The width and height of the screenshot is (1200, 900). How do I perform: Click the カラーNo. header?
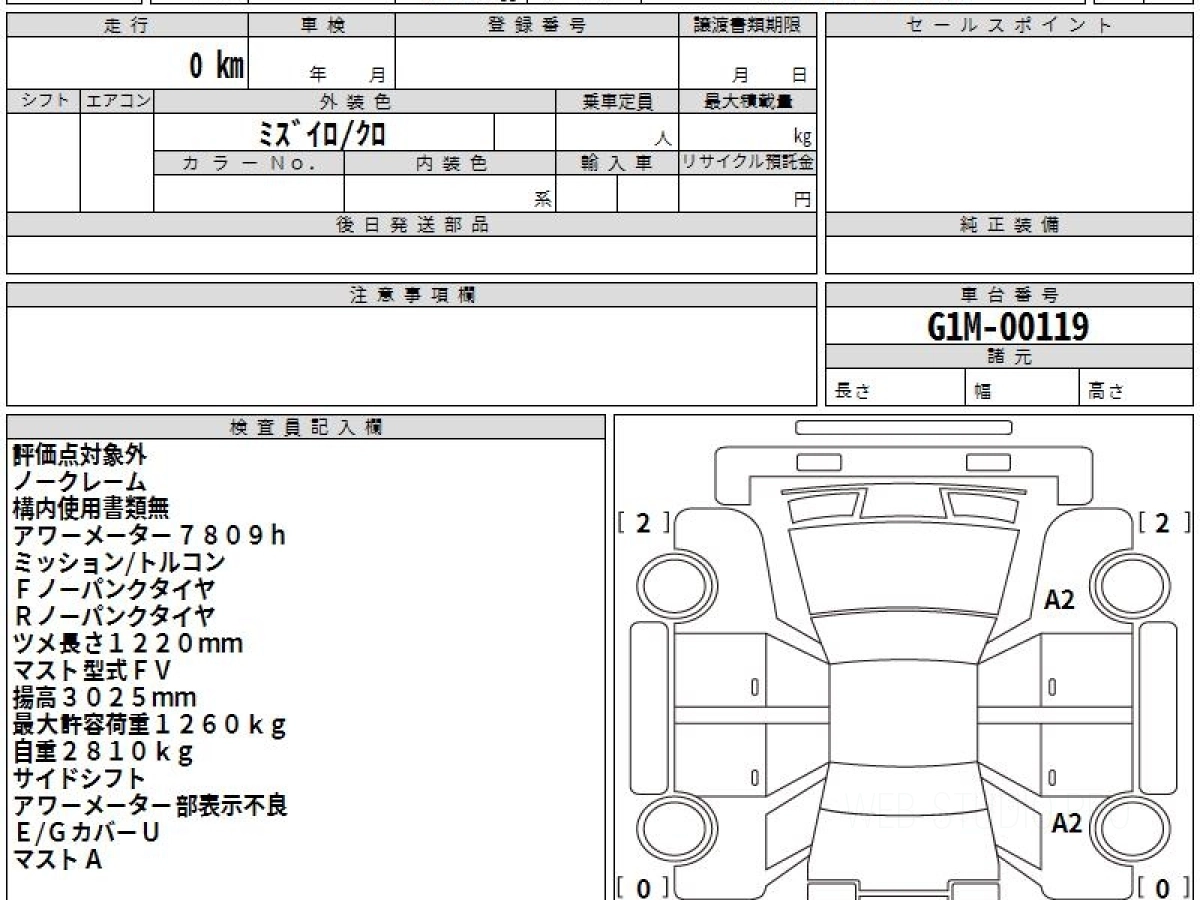click(249, 163)
